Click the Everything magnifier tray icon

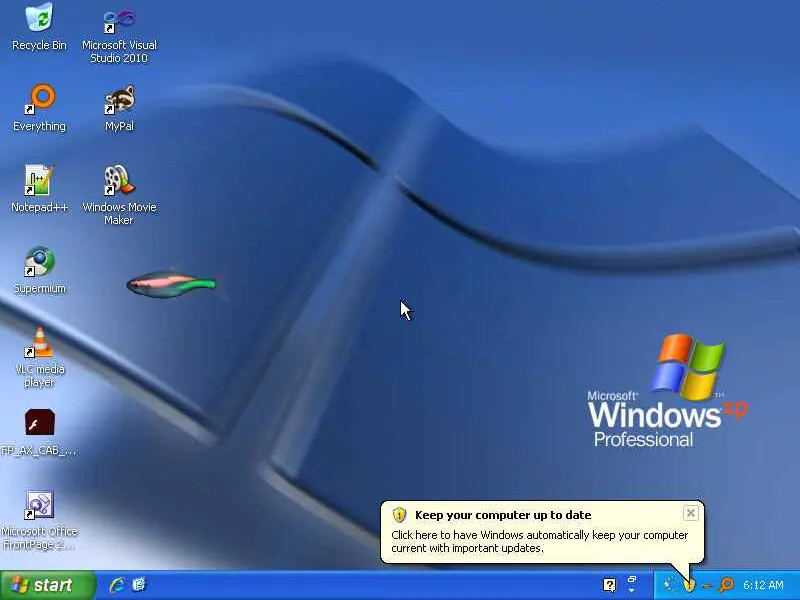pyautogui.click(x=726, y=585)
